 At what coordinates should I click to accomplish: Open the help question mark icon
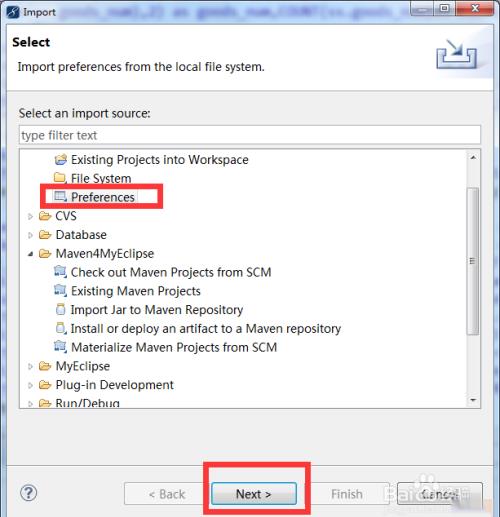tap(29, 493)
